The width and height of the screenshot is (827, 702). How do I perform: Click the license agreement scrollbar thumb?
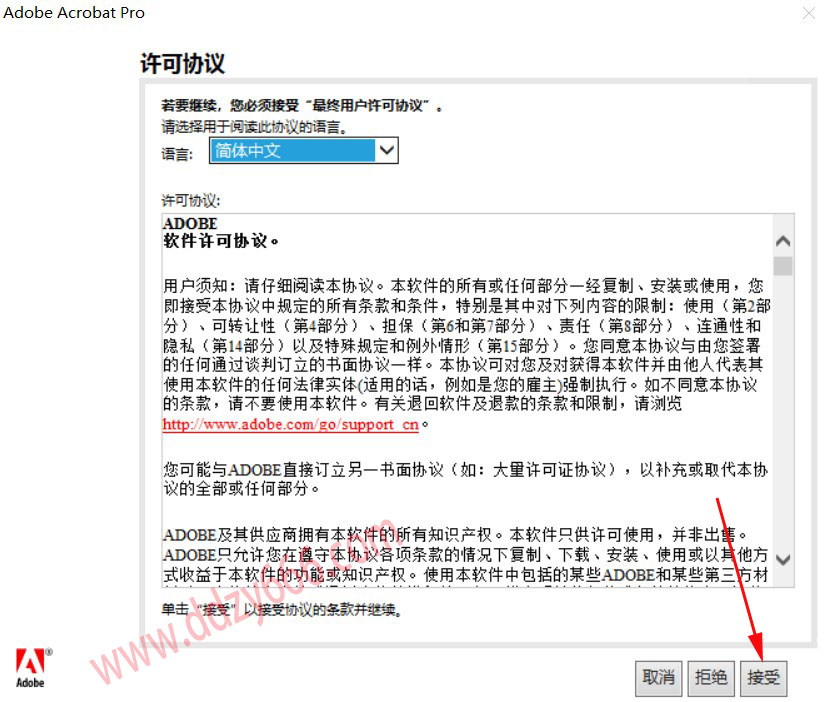783,265
